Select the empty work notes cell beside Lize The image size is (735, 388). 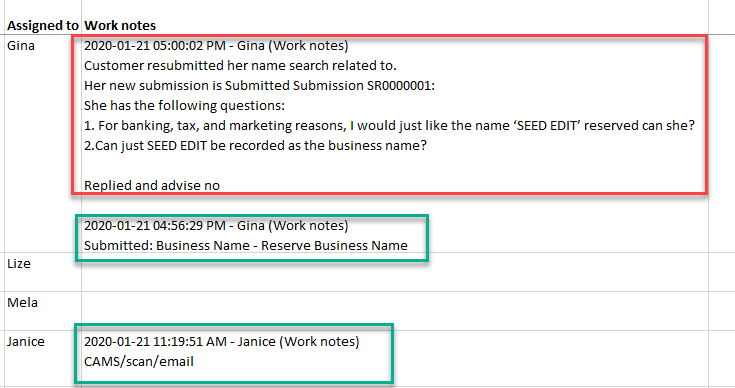click(x=395, y=272)
